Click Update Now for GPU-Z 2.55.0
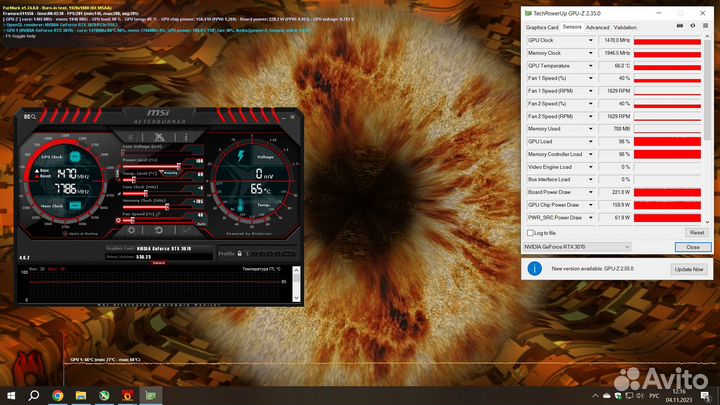 coord(689,269)
